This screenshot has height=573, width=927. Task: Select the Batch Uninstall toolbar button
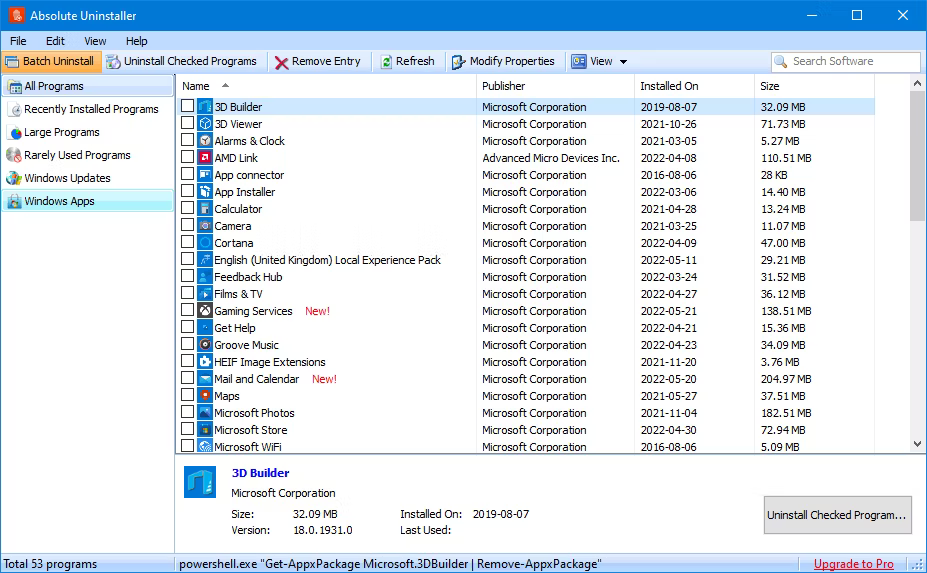coord(51,61)
